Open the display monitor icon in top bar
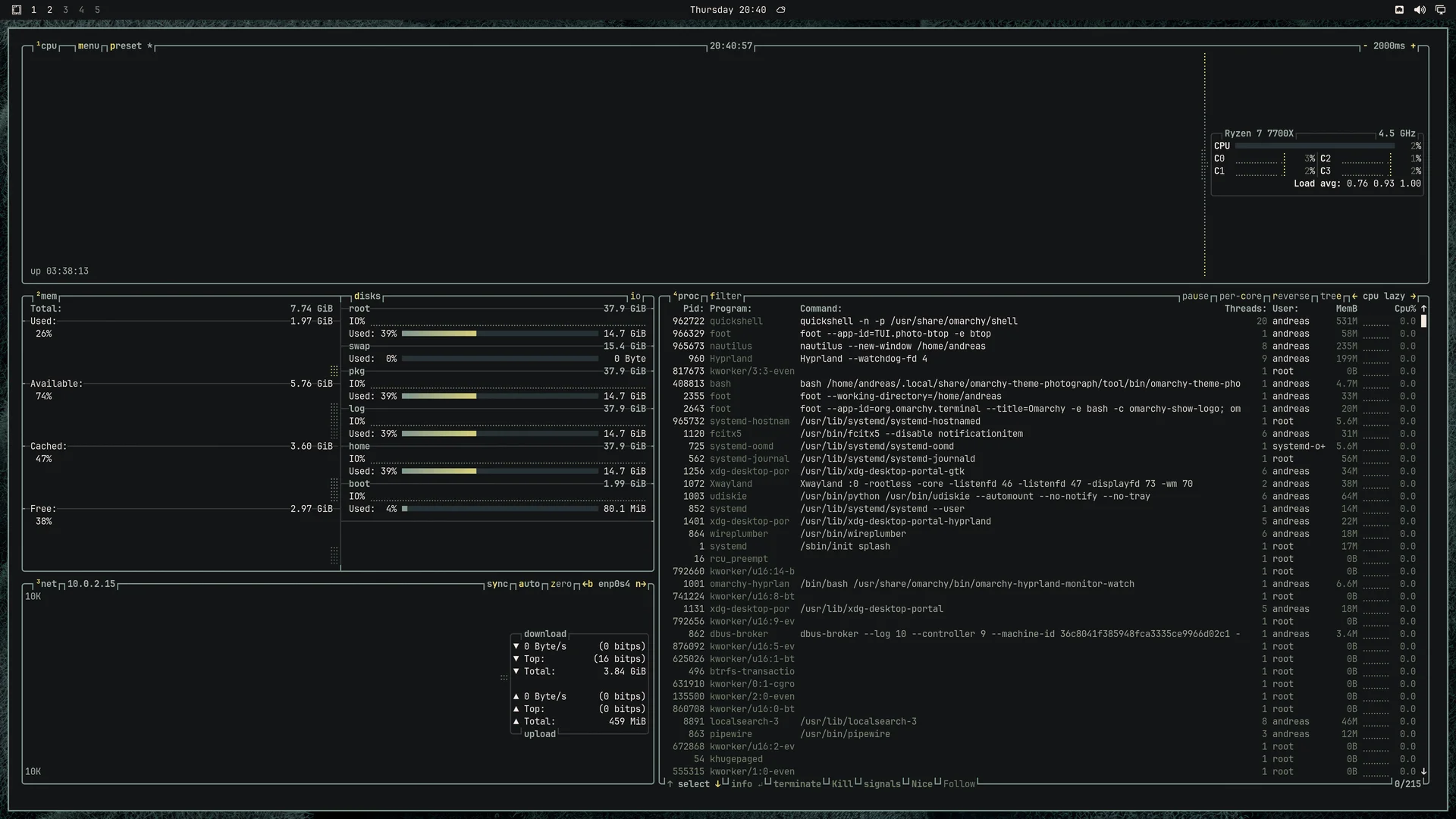Viewport: 1456px width, 819px height. click(1440, 10)
